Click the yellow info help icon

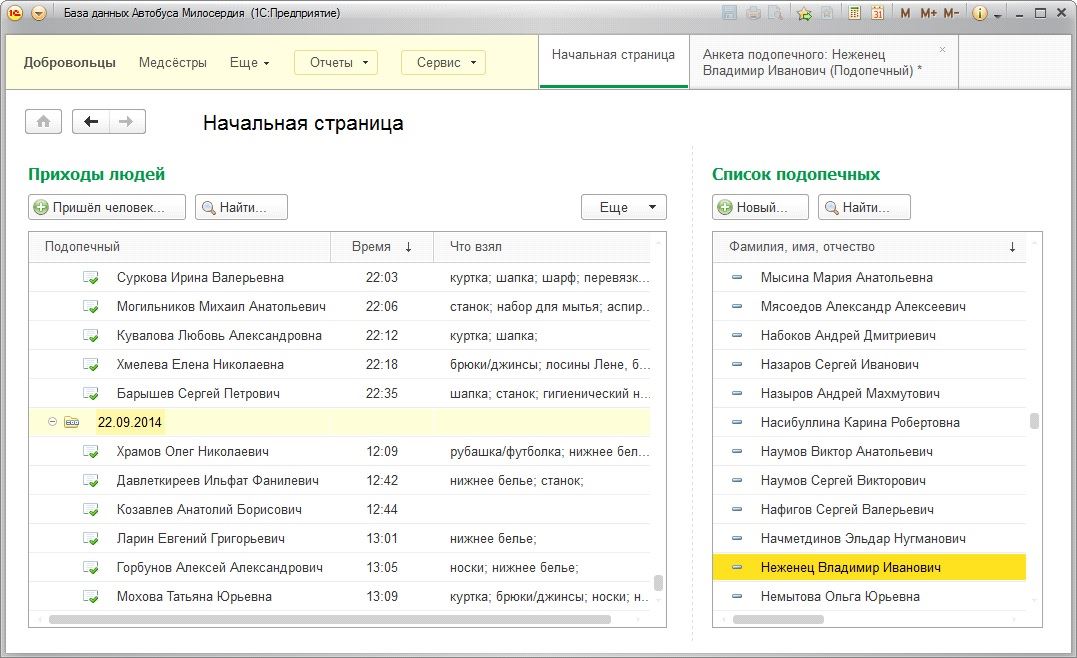980,13
